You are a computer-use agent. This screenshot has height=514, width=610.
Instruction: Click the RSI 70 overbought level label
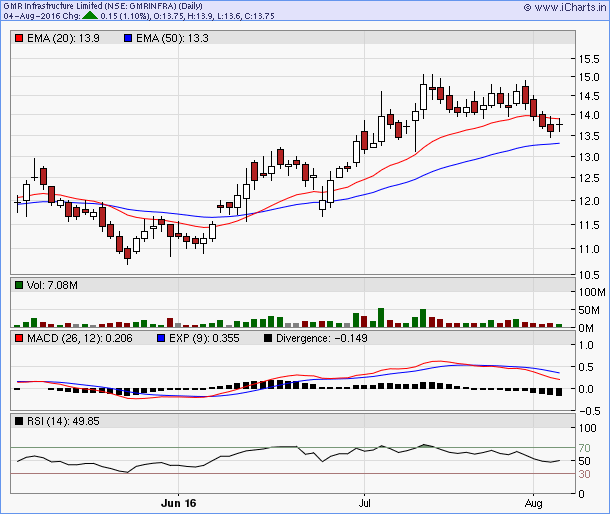coord(584,448)
